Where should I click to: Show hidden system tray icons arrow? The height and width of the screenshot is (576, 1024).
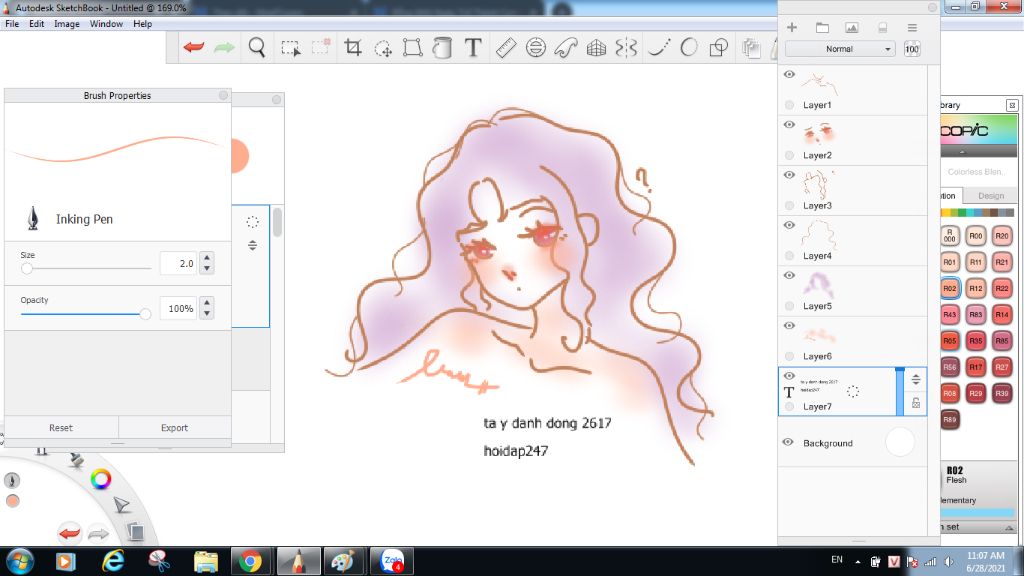(x=857, y=562)
